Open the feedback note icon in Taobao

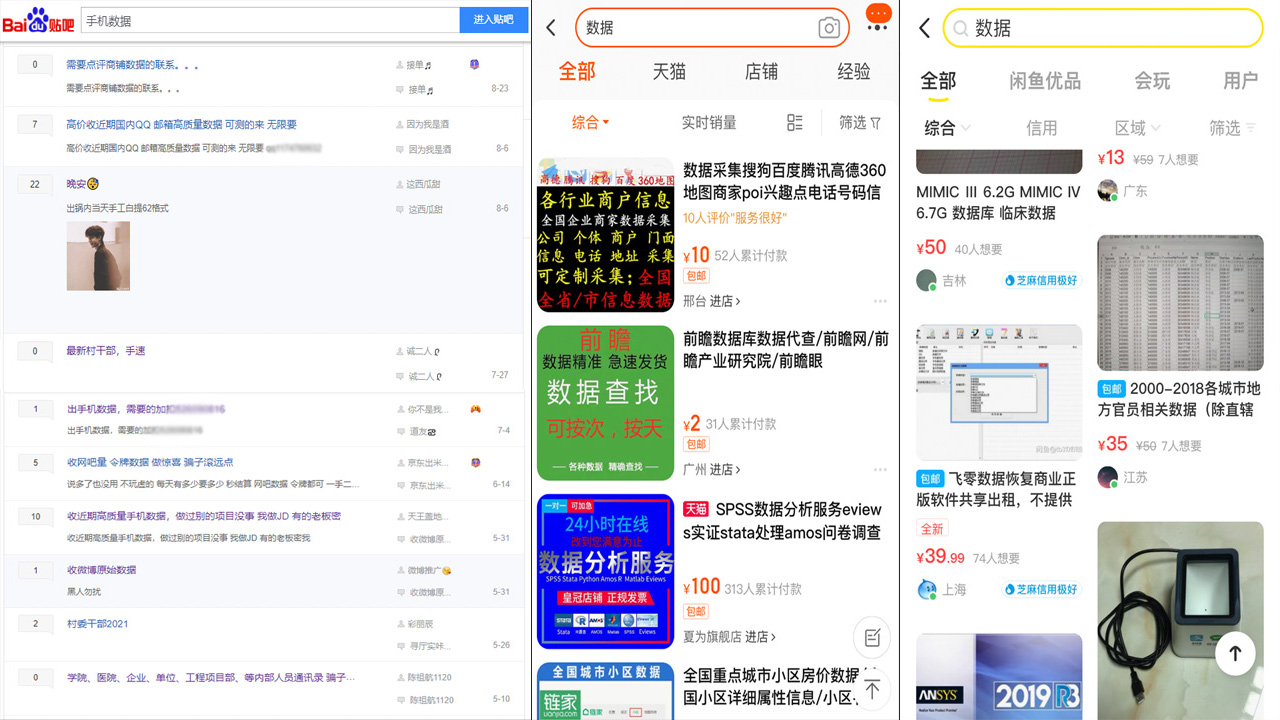(x=872, y=637)
